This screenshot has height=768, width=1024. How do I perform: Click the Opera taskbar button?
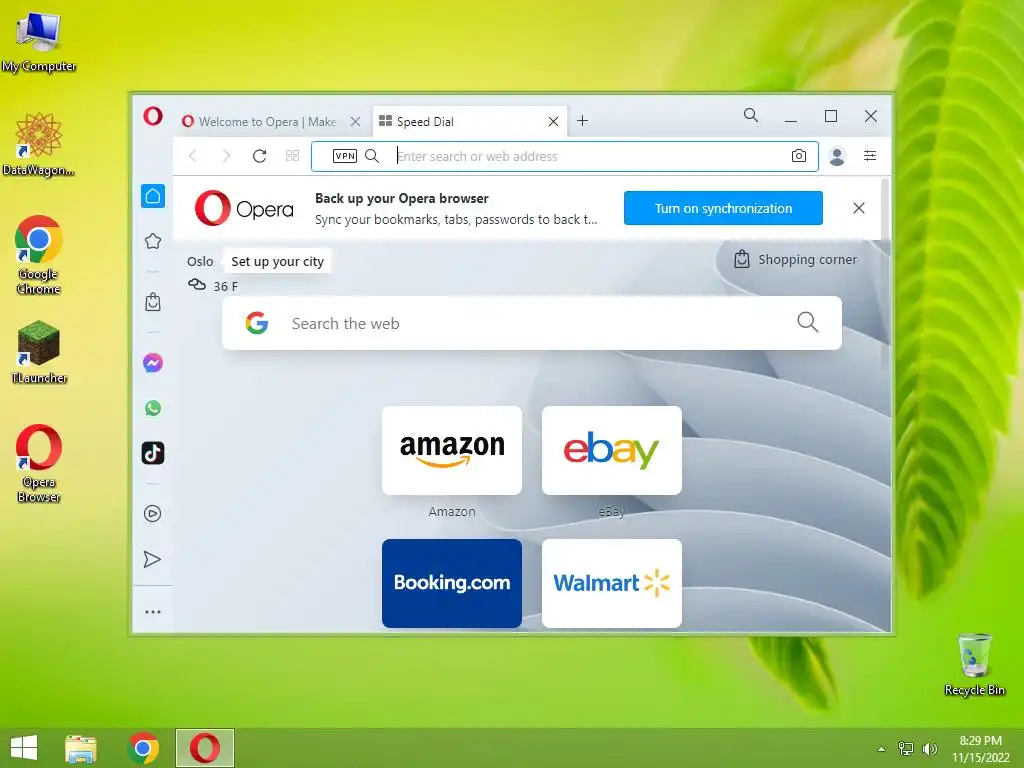[x=205, y=748]
